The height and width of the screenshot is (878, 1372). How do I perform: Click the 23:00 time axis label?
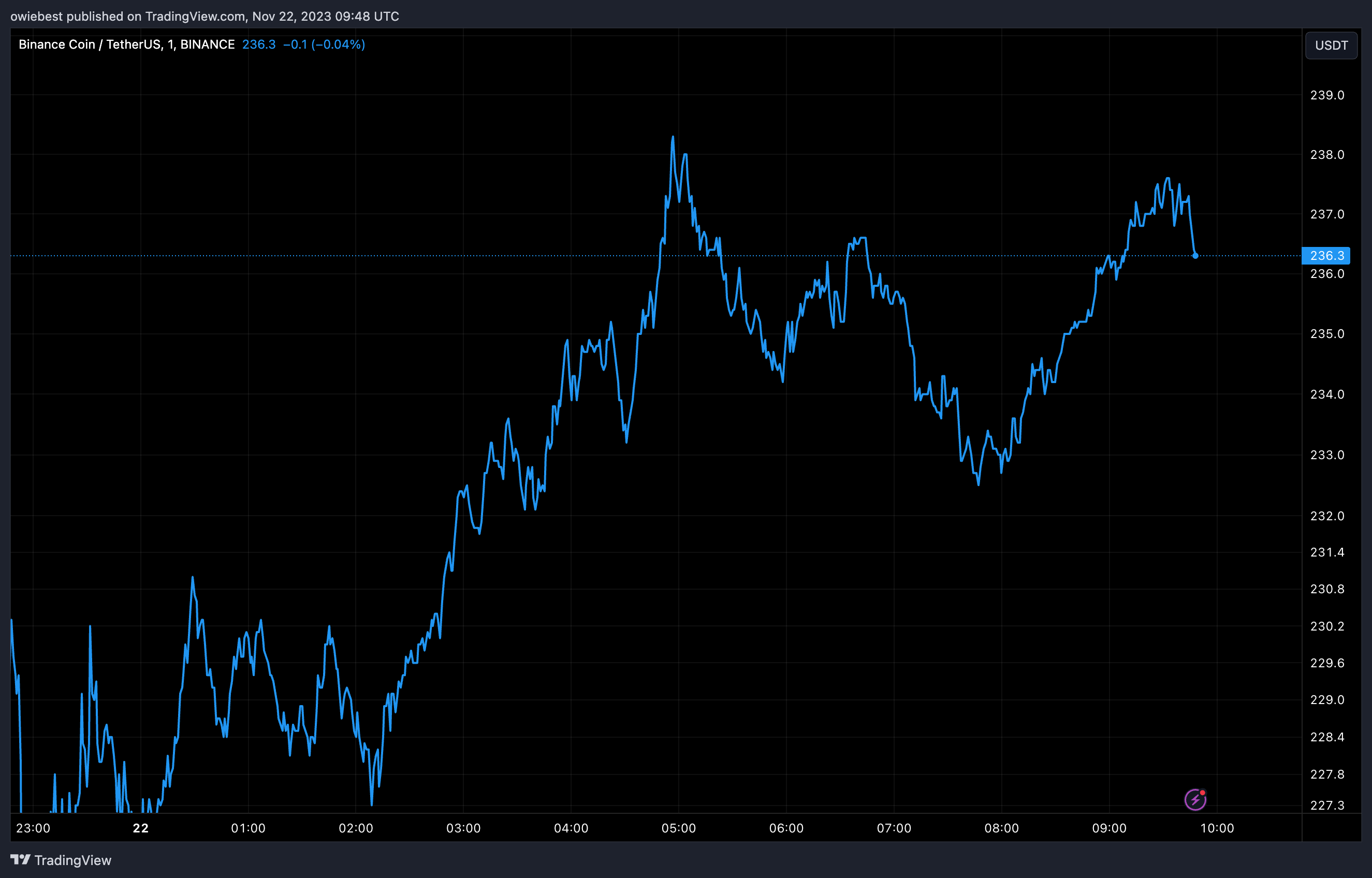pyautogui.click(x=33, y=828)
